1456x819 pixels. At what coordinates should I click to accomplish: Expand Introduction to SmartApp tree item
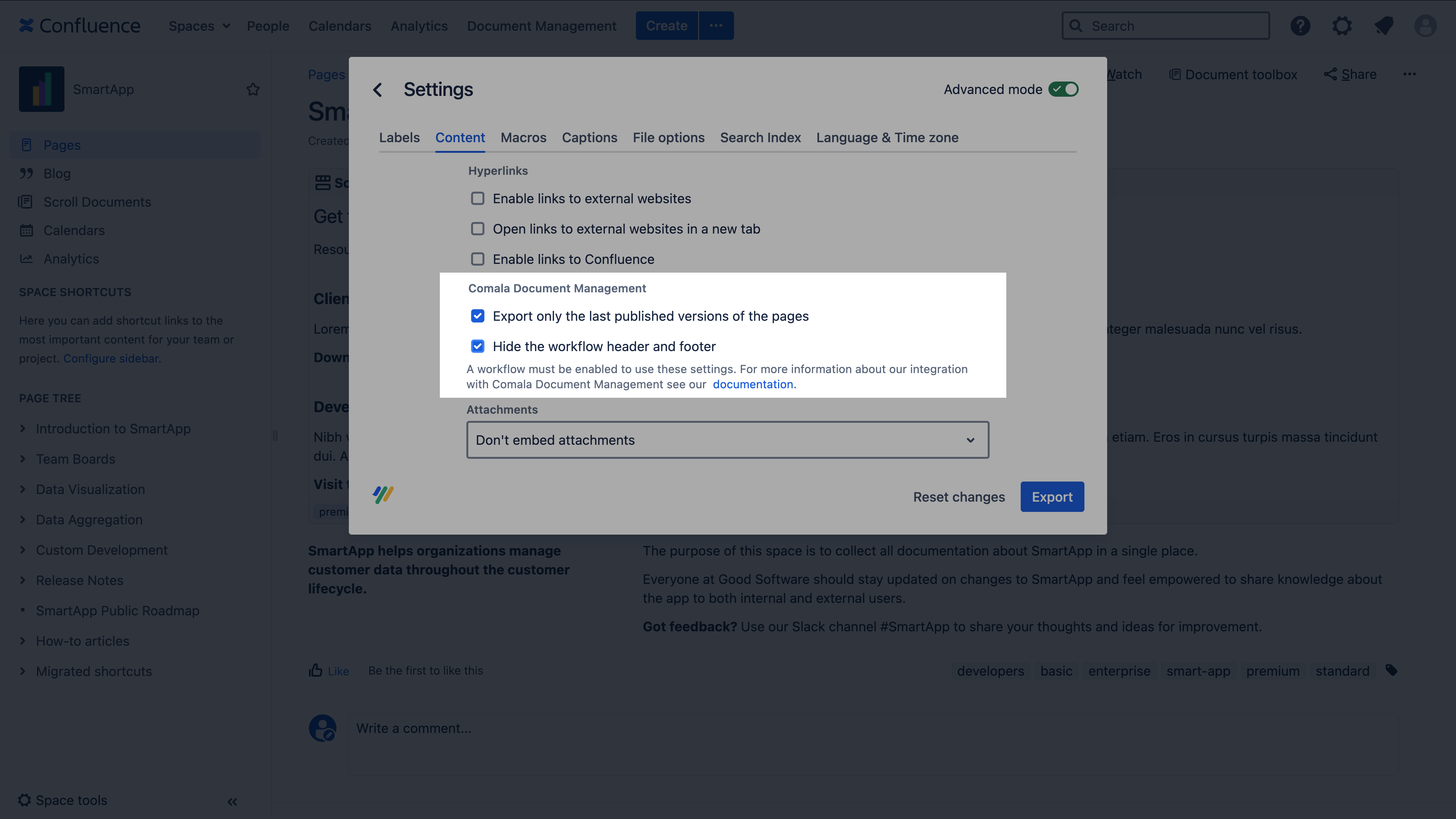pos(23,428)
